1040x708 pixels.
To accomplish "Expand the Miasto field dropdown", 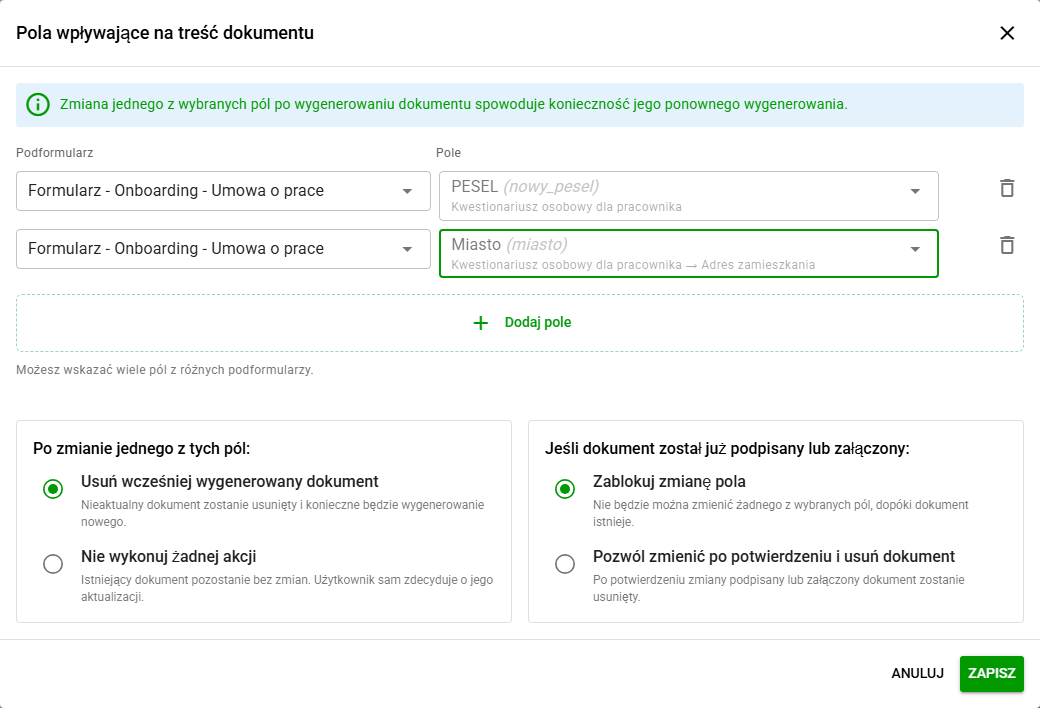I will click(688, 253).
